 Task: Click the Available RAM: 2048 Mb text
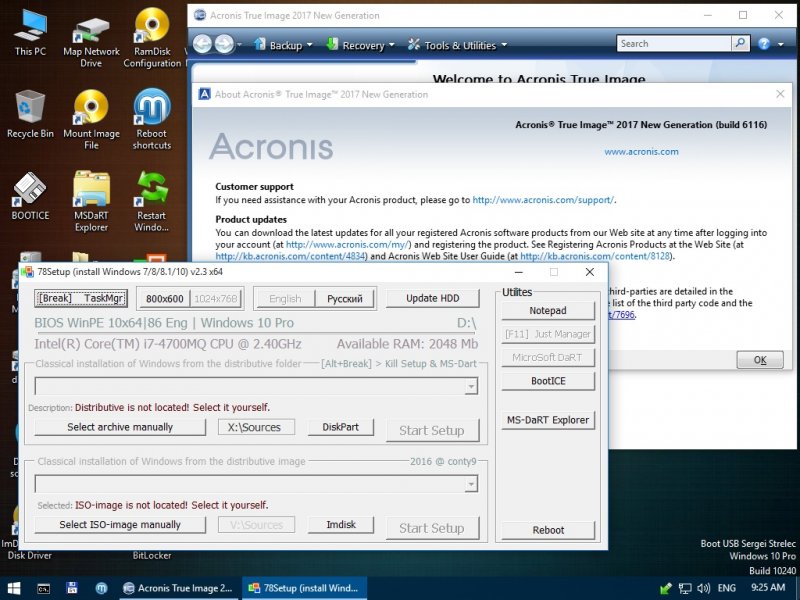point(407,344)
